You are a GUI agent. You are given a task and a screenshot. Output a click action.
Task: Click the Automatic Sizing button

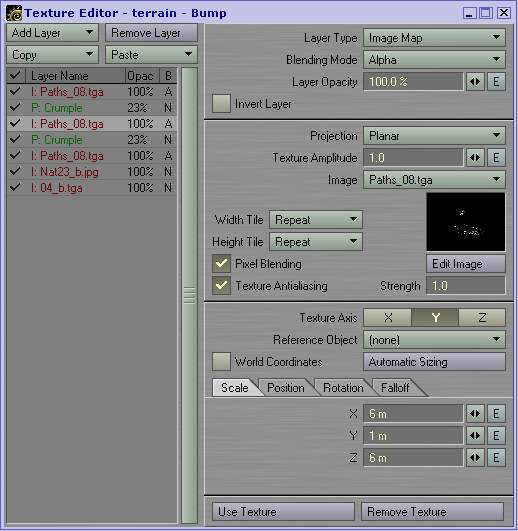[x=434, y=362]
